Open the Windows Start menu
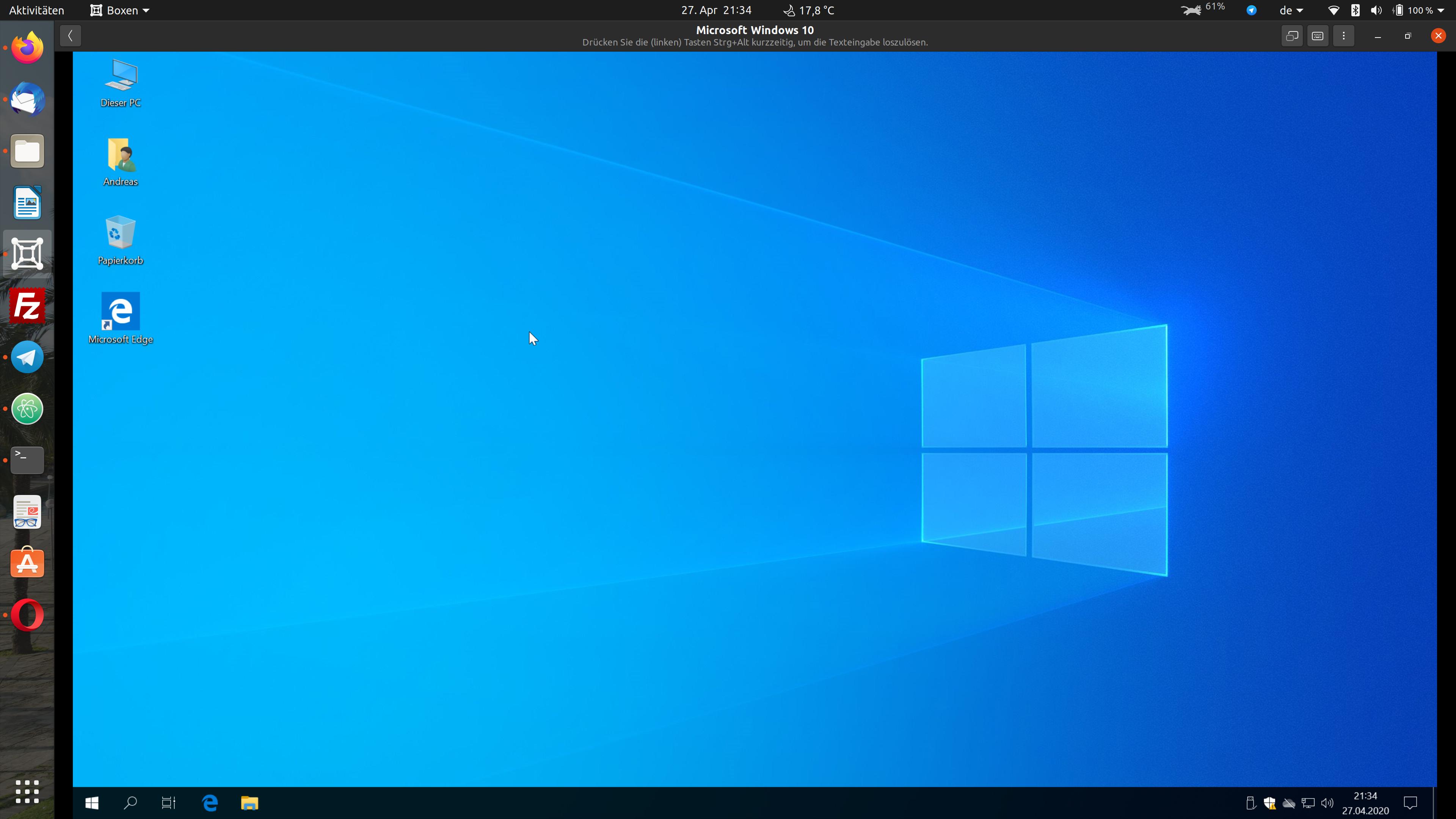 pyautogui.click(x=91, y=803)
